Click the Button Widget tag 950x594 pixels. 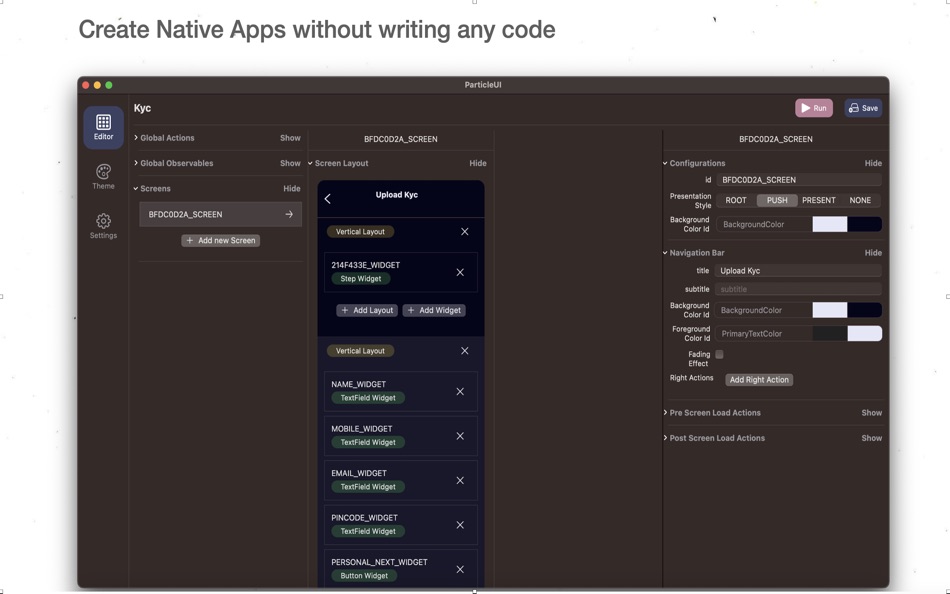pos(364,576)
